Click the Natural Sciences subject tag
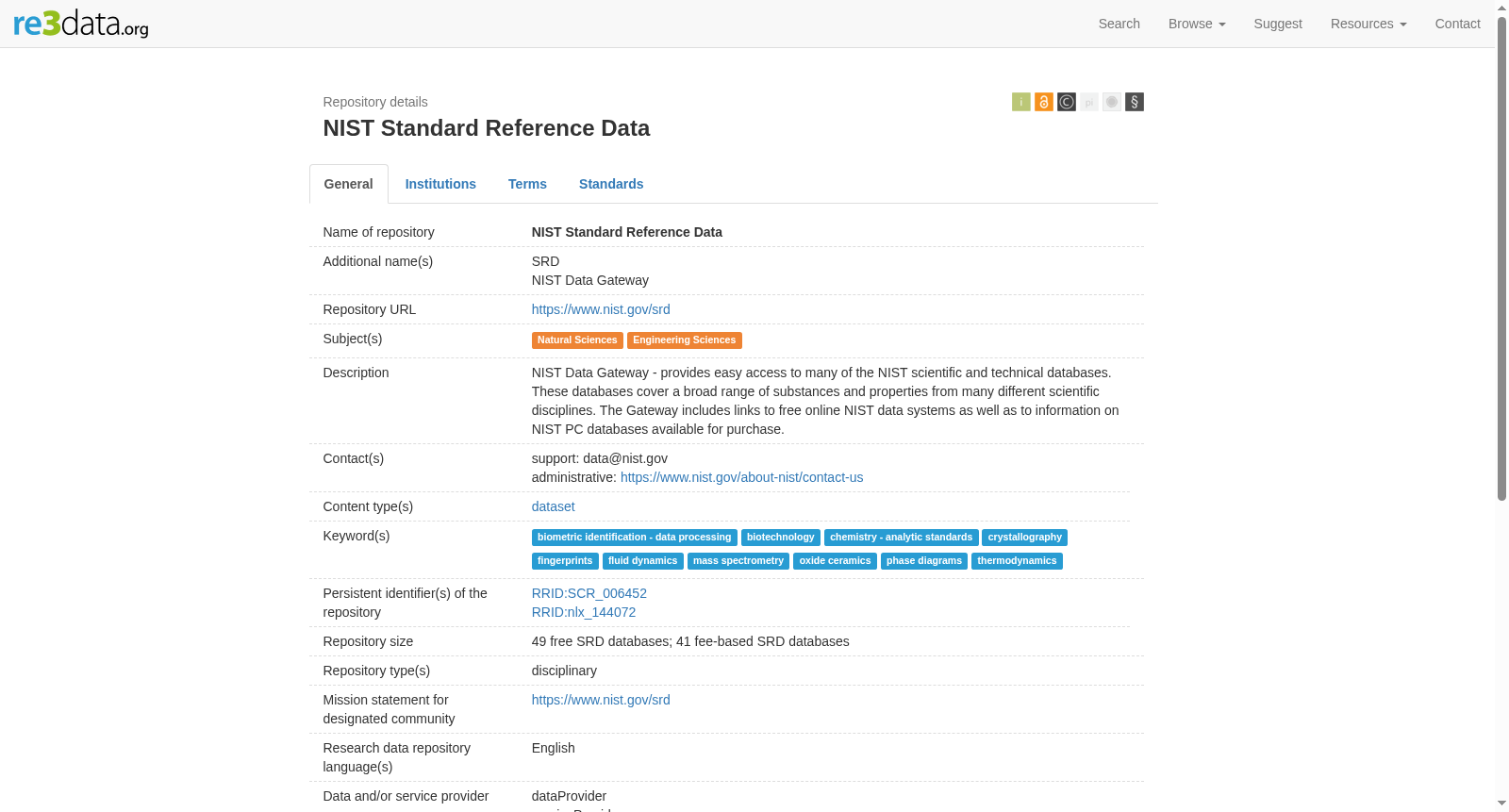1509x812 pixels. 577,340
